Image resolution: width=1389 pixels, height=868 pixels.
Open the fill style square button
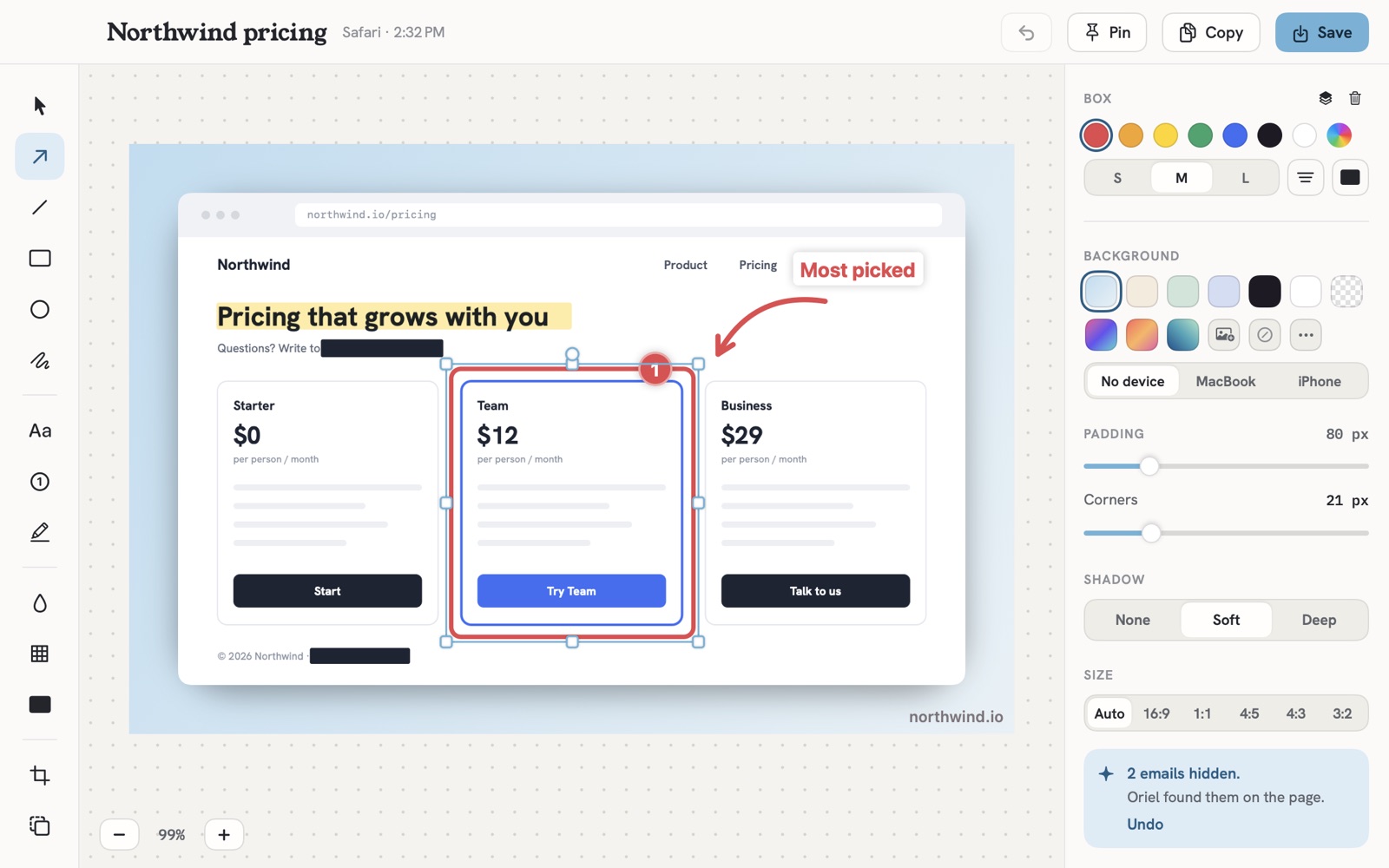click(1350, 178)
